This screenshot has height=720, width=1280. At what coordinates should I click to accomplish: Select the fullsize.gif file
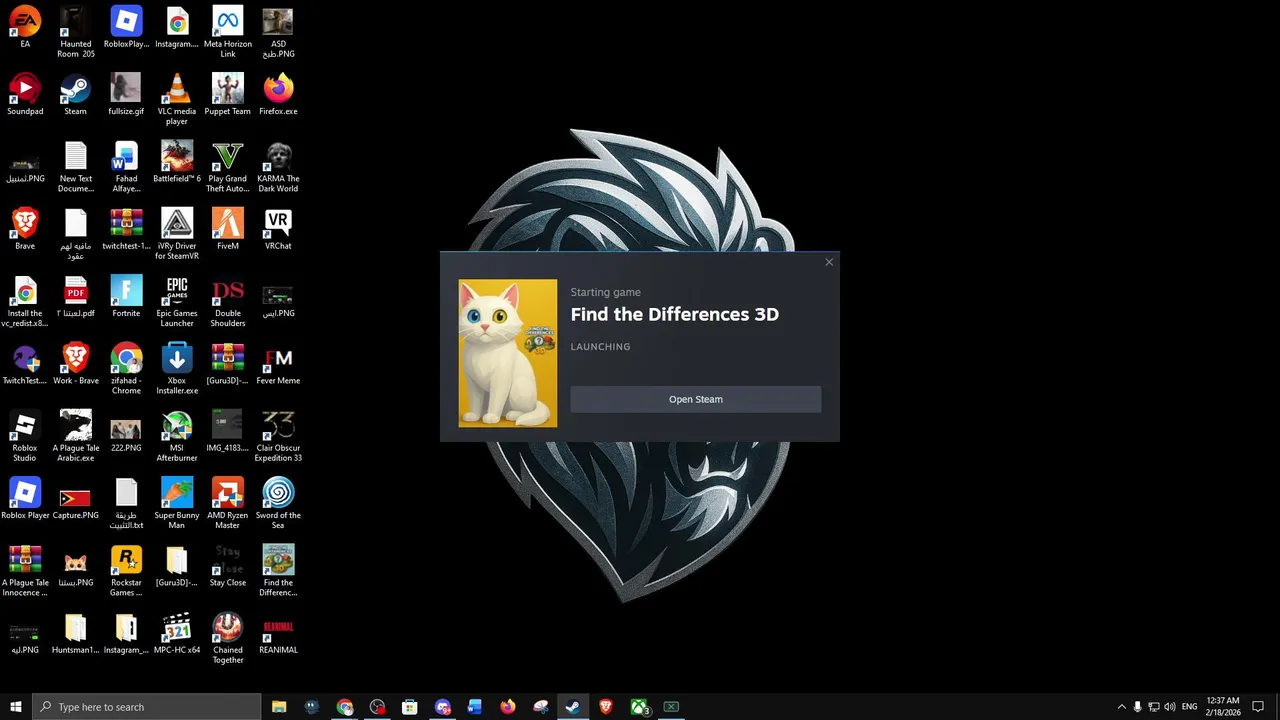point(126,95)
